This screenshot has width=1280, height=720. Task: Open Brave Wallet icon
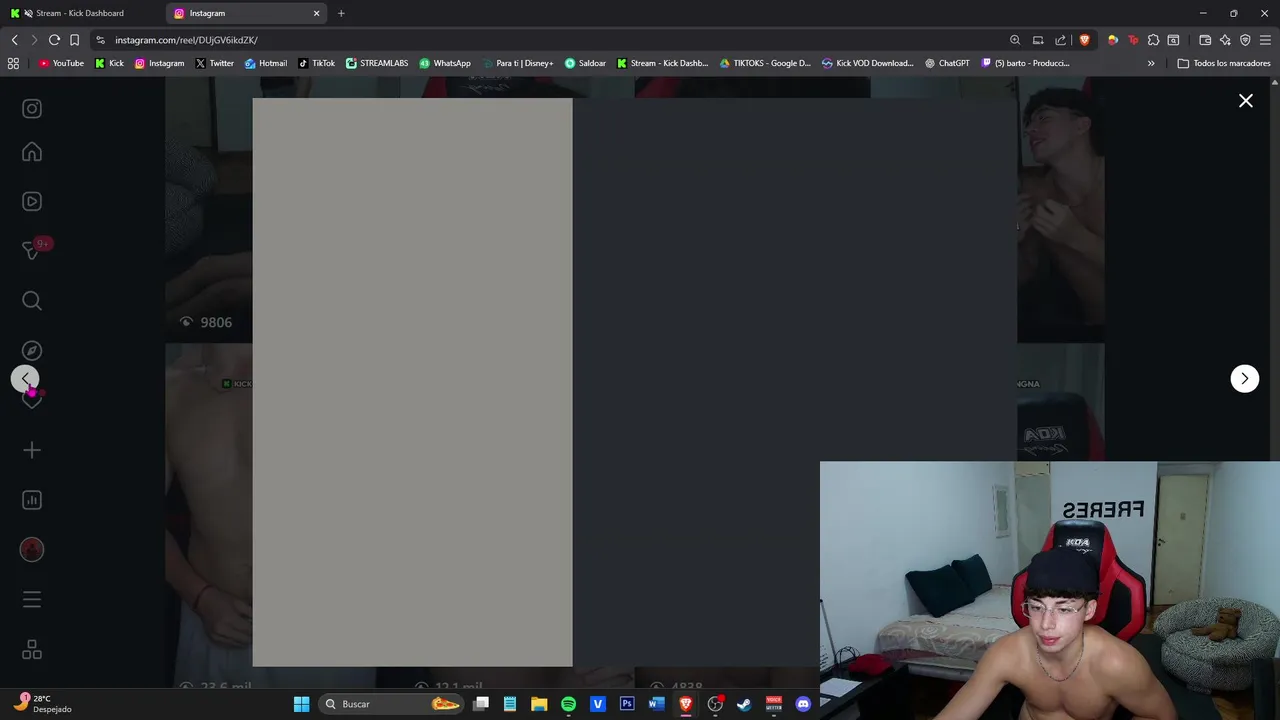point(1205,40)
